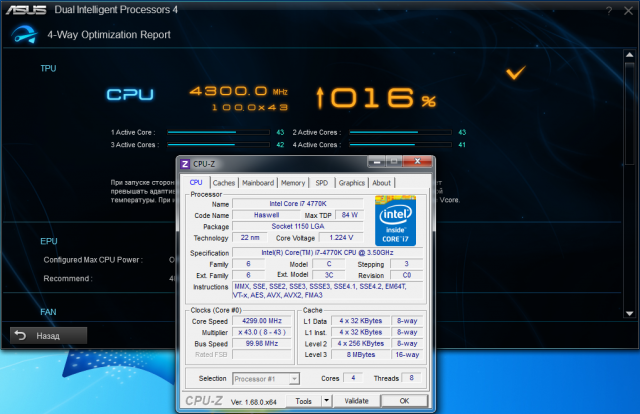Click the CPU-Z Ver. 1.68.0.x64 version text
Viewport: 640px width, 414px height.
click(253, 402)
